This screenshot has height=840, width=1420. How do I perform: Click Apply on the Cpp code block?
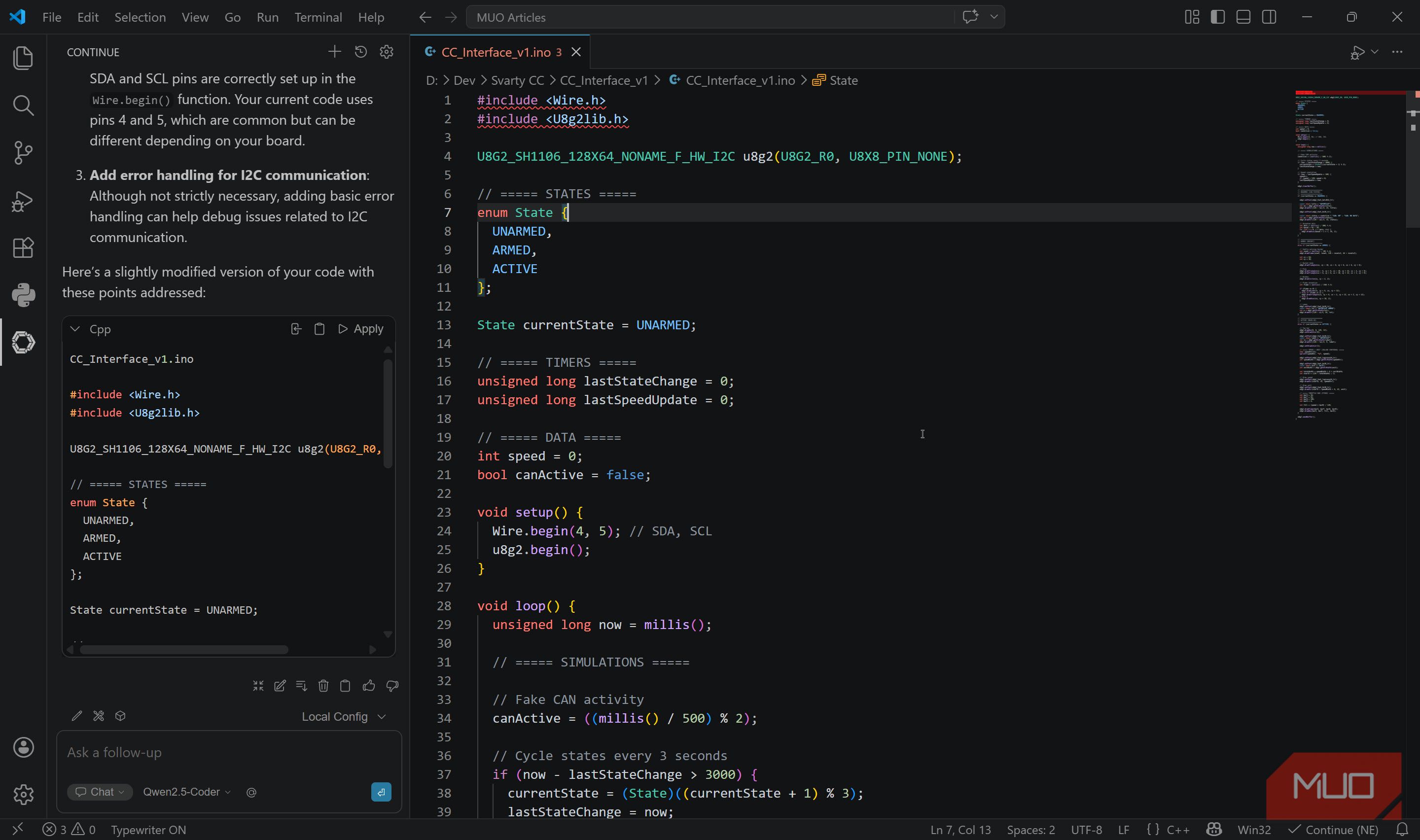pos(360,329)
